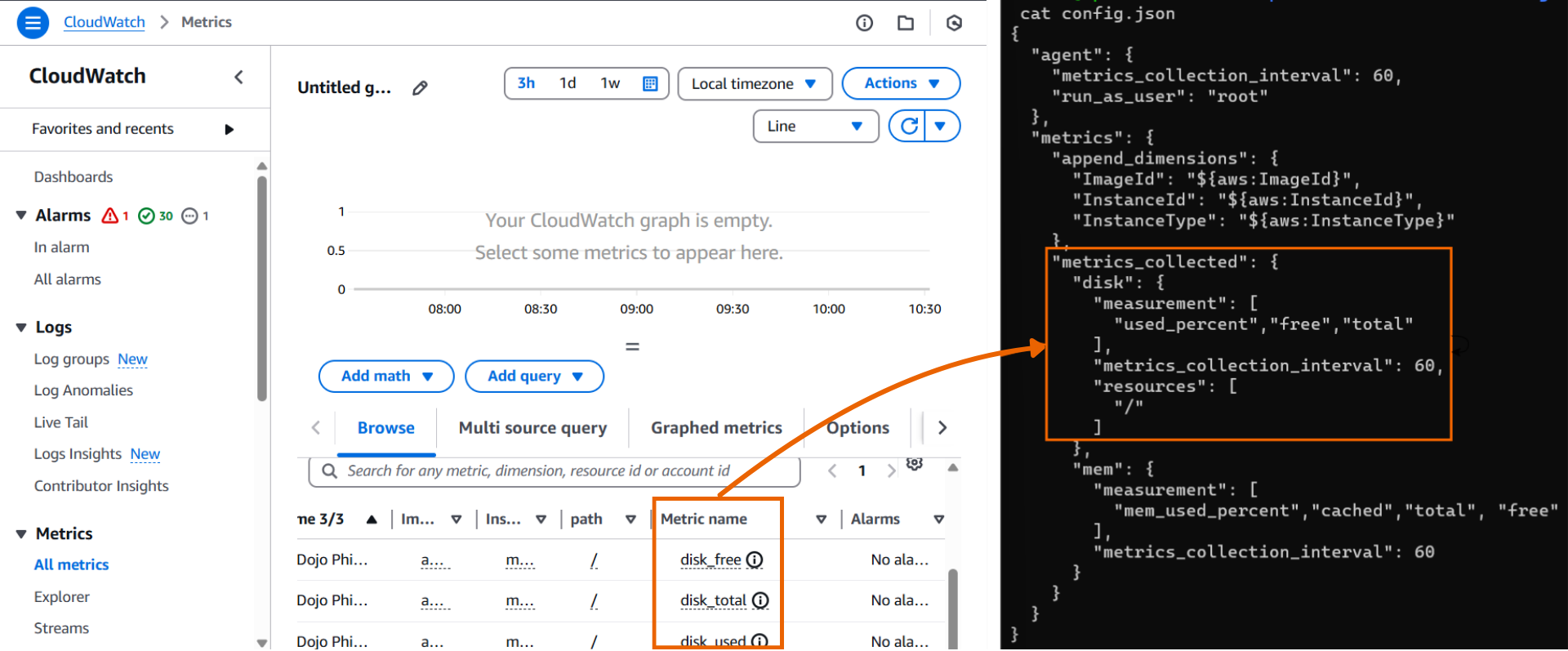Open metric table settings gear icon
Image resolution: width=1568 pixels, height=651 pixels.
pyautogui.click(x=915, y=464)
